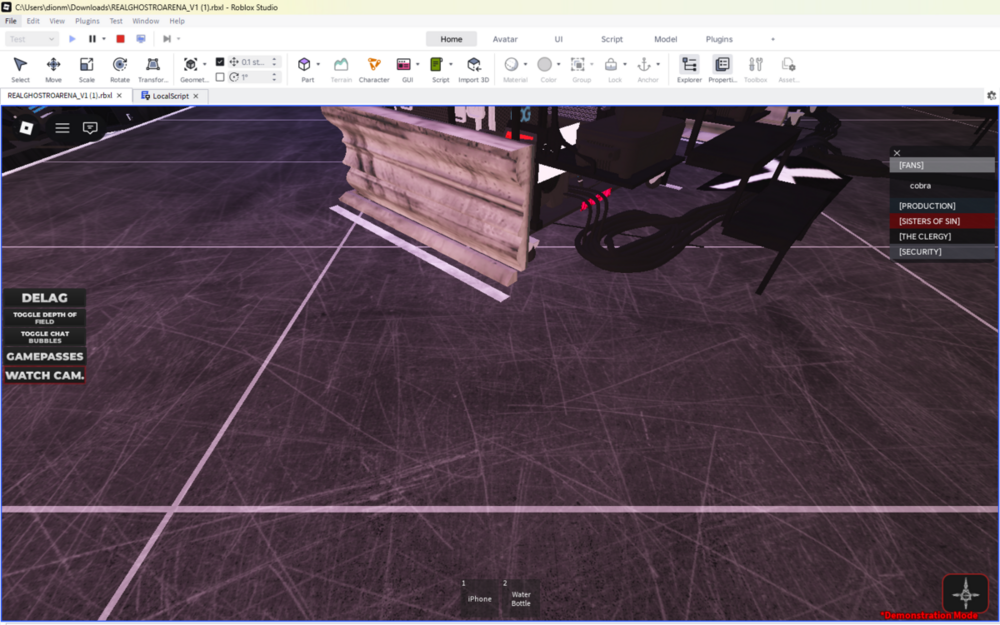Viewport: 1000px width, 625px height.
Task: Expand the Pause options arrow
Action: point(104,39)
